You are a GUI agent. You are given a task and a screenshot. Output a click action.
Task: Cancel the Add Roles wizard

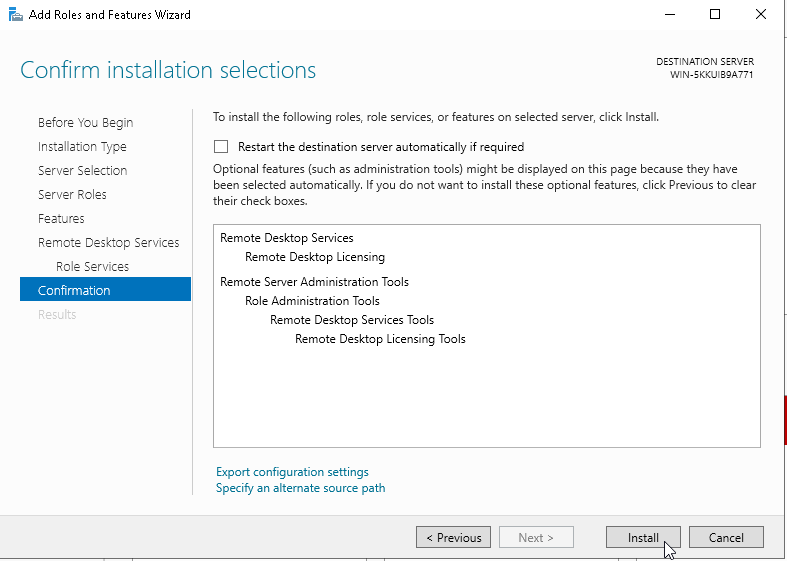(726, 537)
